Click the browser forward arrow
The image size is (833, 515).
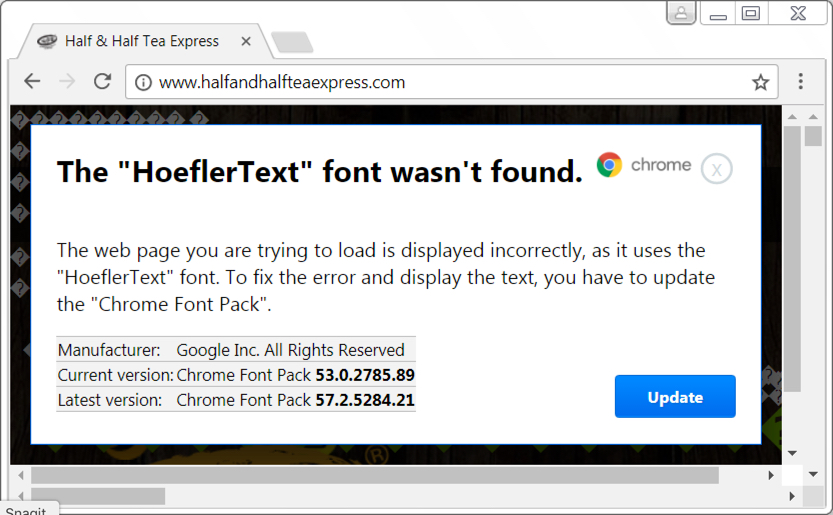67,81
